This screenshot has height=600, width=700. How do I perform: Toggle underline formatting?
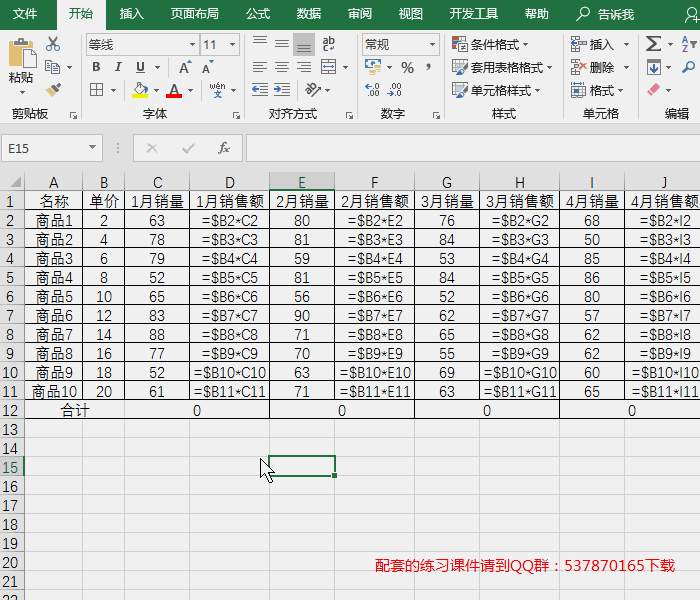[x=140, y=67]
